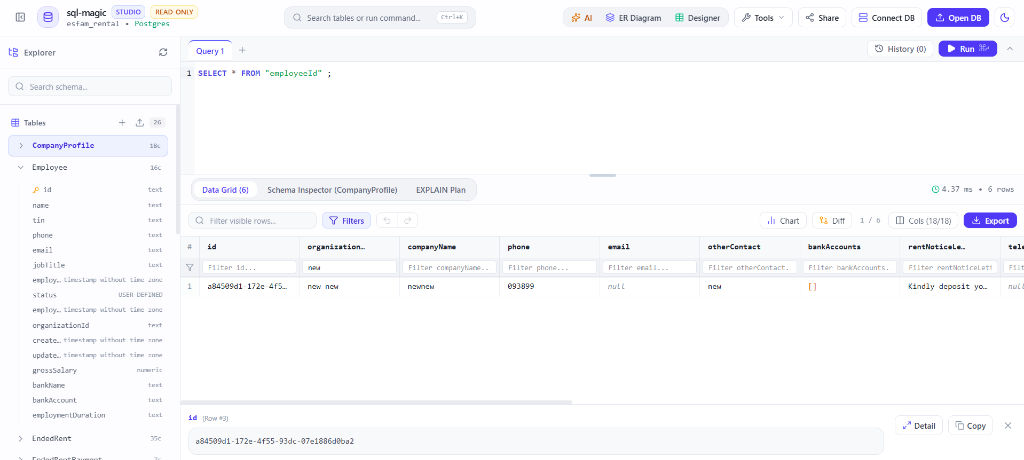Focus the Filter visible rows field

tap(252, 221)
